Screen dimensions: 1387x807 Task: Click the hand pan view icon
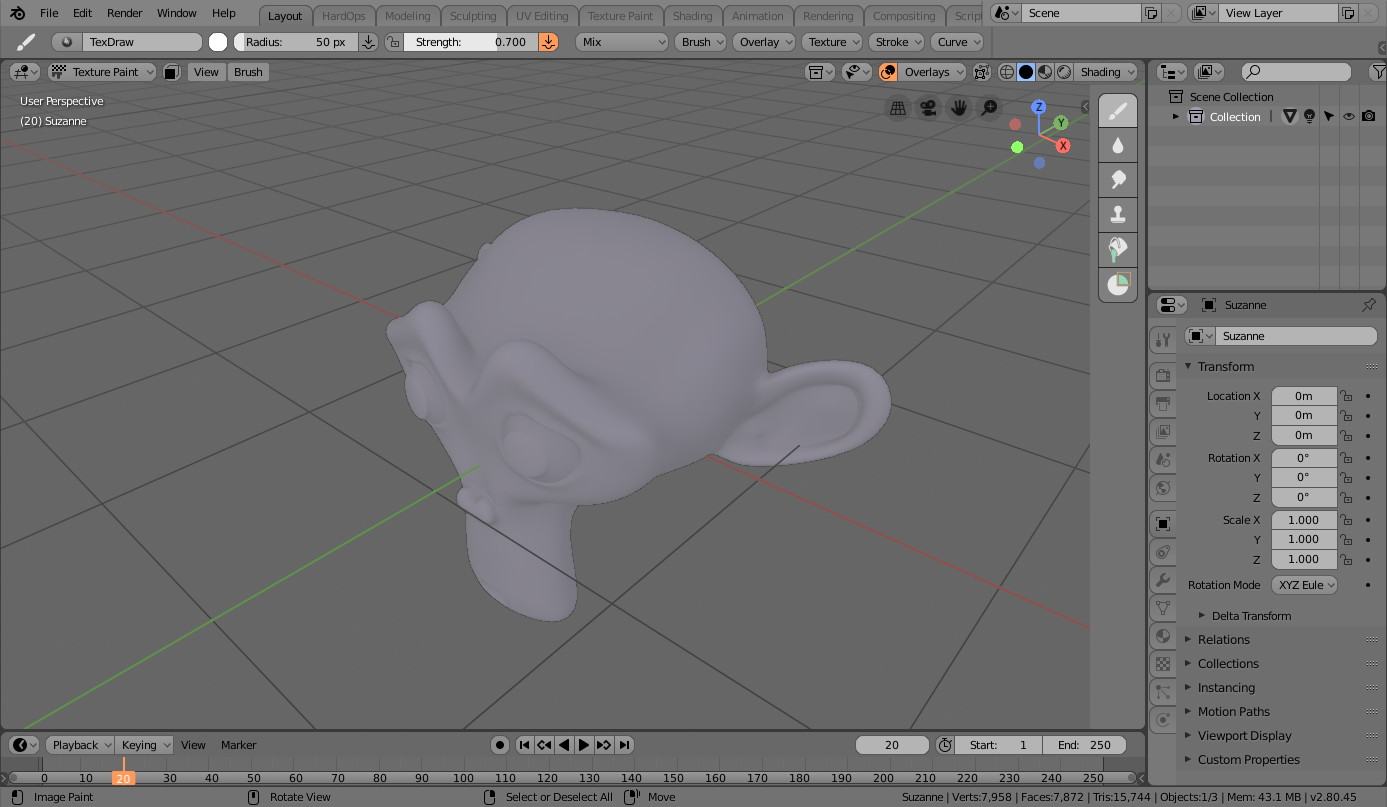point(959,108)
